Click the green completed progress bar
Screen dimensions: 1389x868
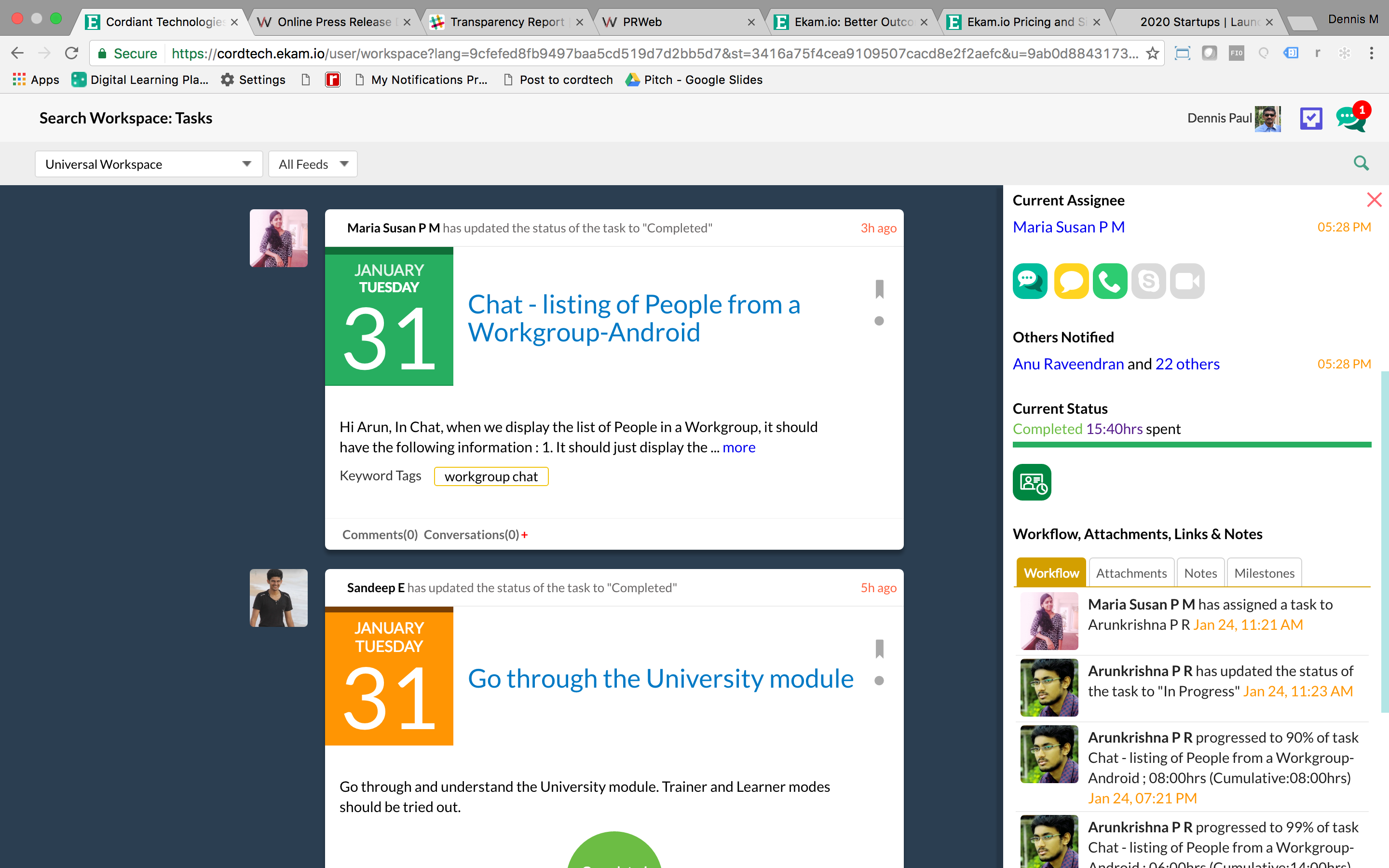1192,445
